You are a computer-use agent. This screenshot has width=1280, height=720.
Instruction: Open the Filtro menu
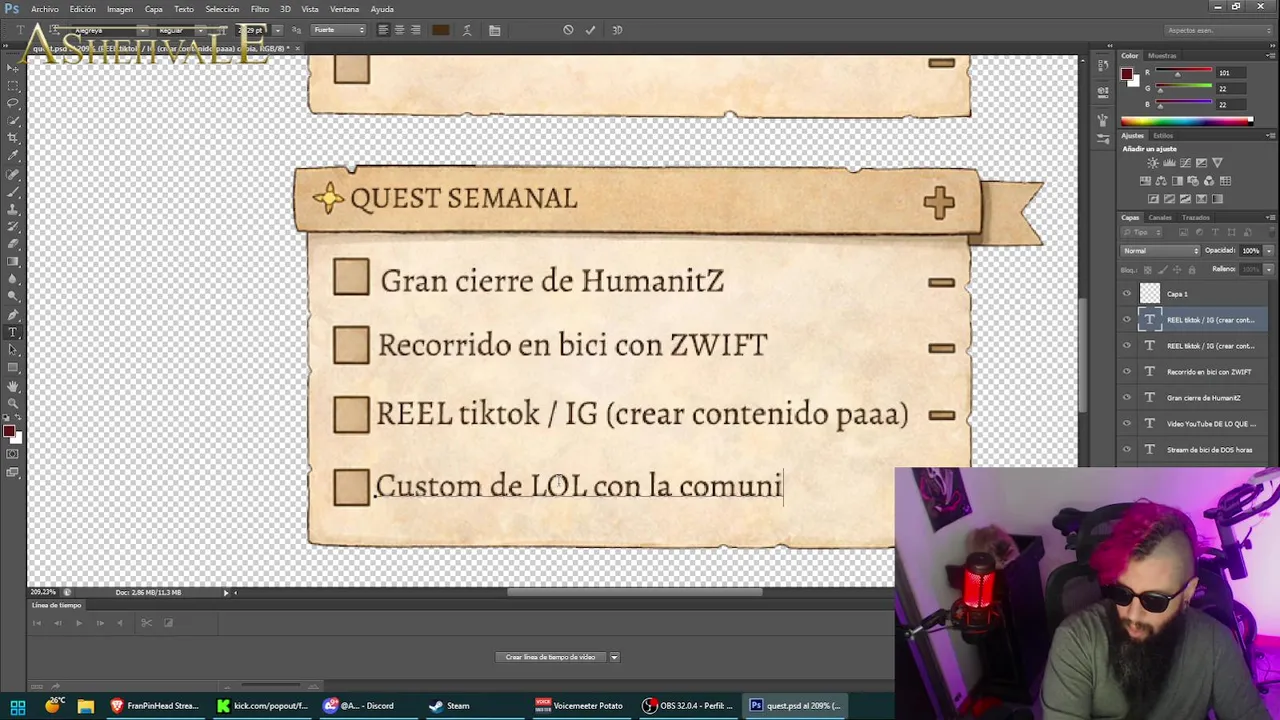(260, 9)
